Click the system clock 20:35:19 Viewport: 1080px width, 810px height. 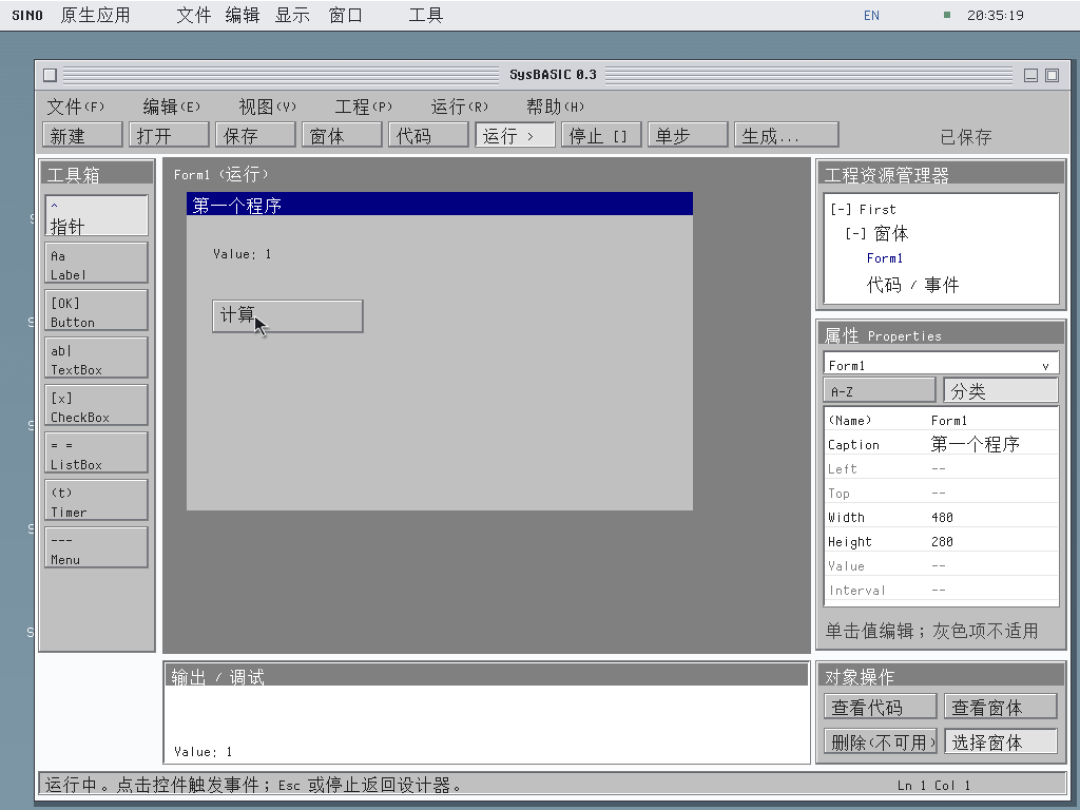pyautogui.click(x=995, y=15)
